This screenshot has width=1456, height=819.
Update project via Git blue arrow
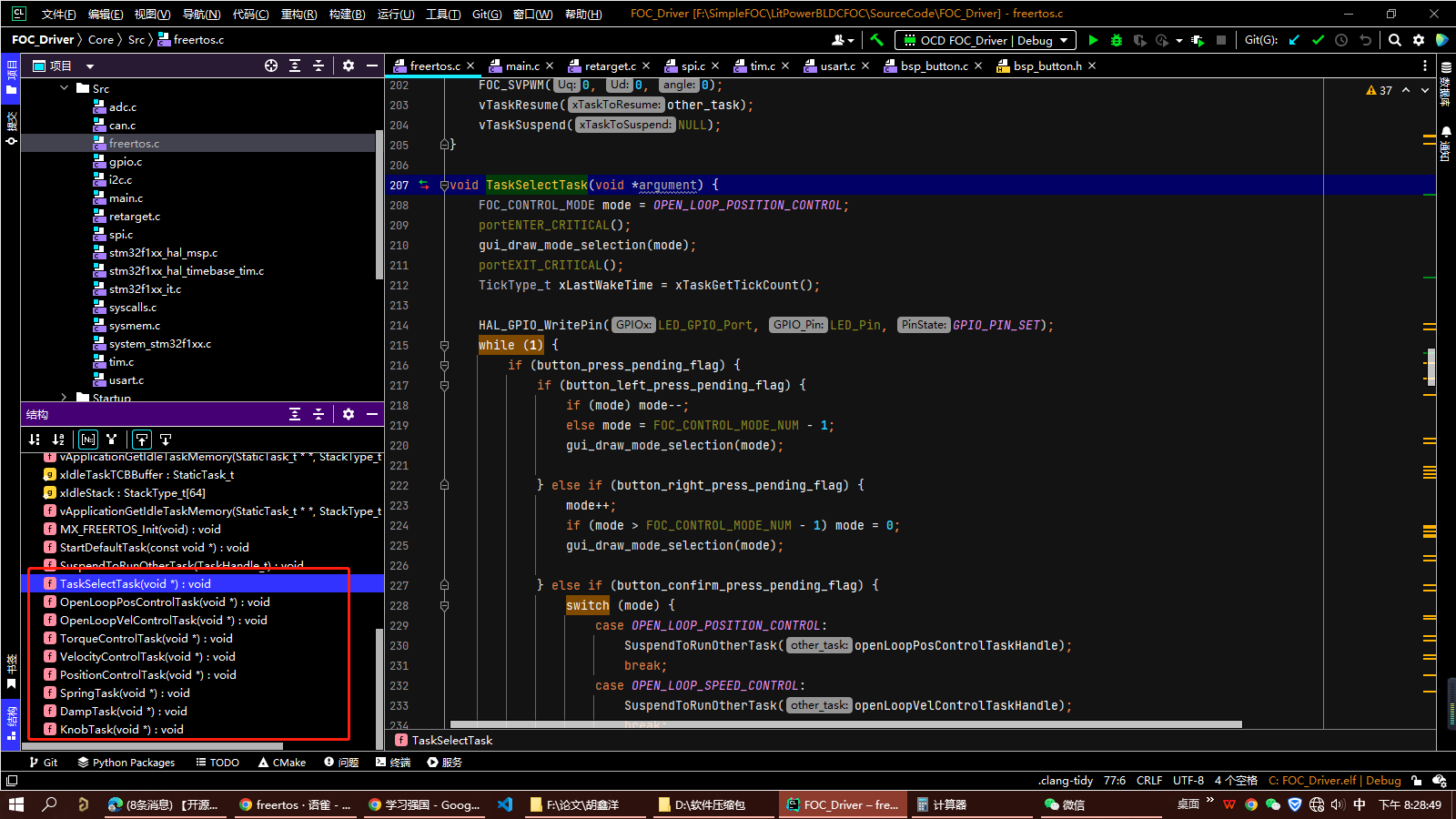(x=1294, y=40)
